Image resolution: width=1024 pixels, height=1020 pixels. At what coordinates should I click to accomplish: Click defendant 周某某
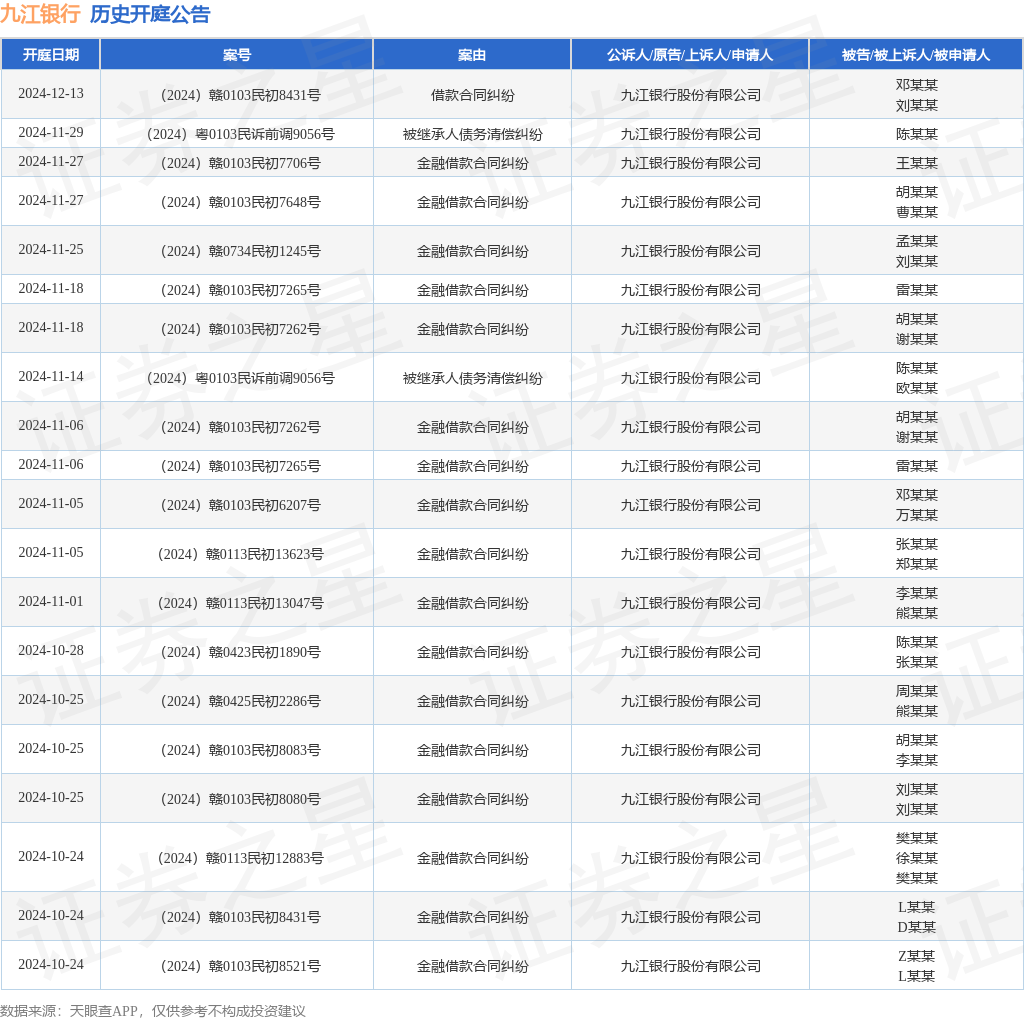click(x=917, y=691)
